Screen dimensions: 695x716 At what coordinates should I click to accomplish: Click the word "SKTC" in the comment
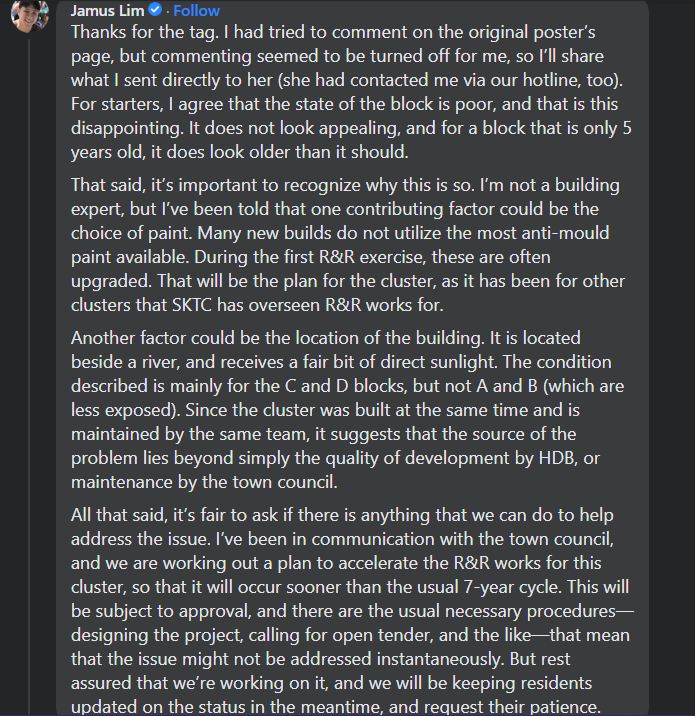pyautogui.click(x=192, y=305)
